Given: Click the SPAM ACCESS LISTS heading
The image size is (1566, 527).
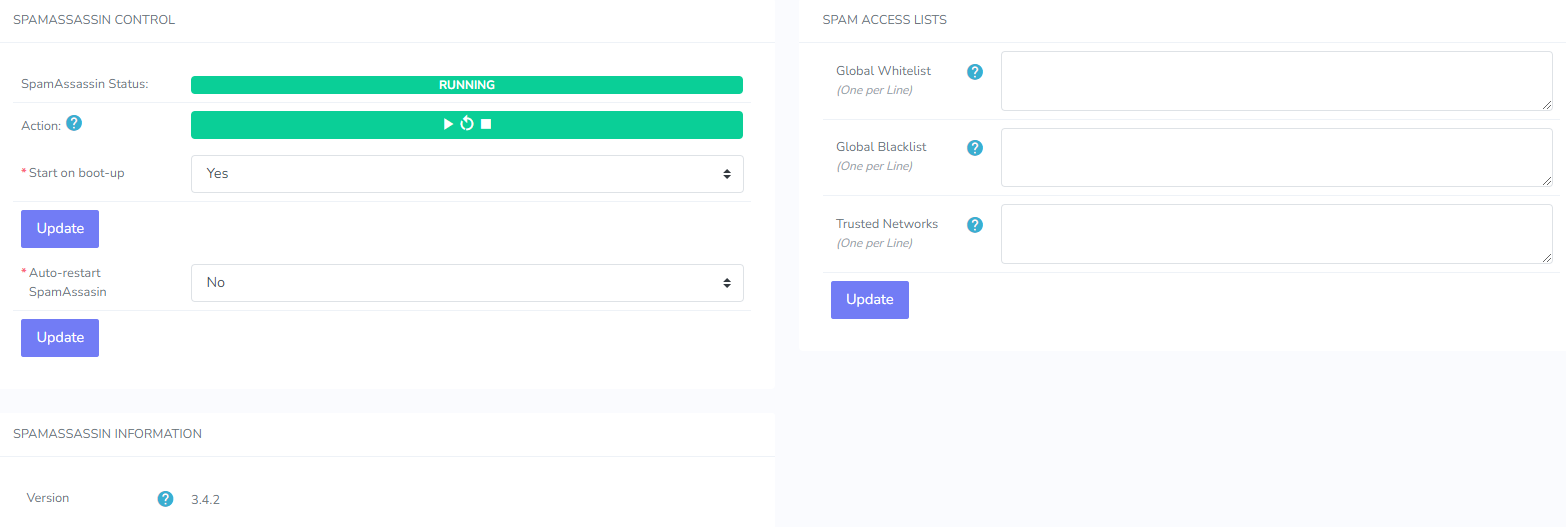Looking at the screenshot, I should point(885,20).
